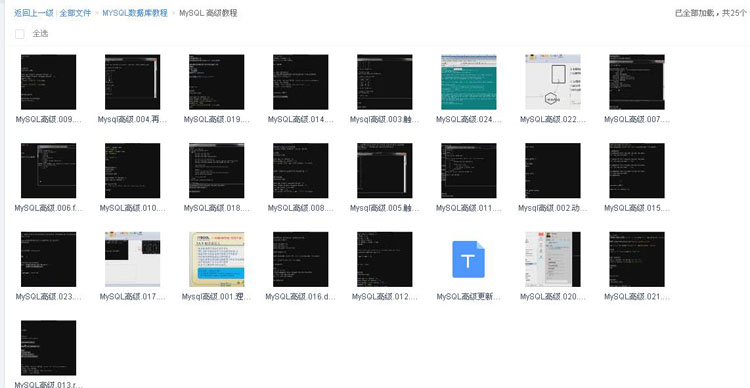
Task: Open video thumbnail MySQL高级.006.f
Action: coord(48,170)
